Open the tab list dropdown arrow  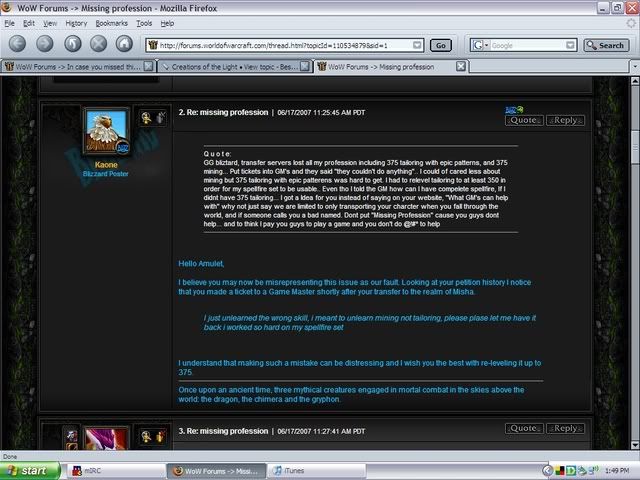(x=635, y=66)
